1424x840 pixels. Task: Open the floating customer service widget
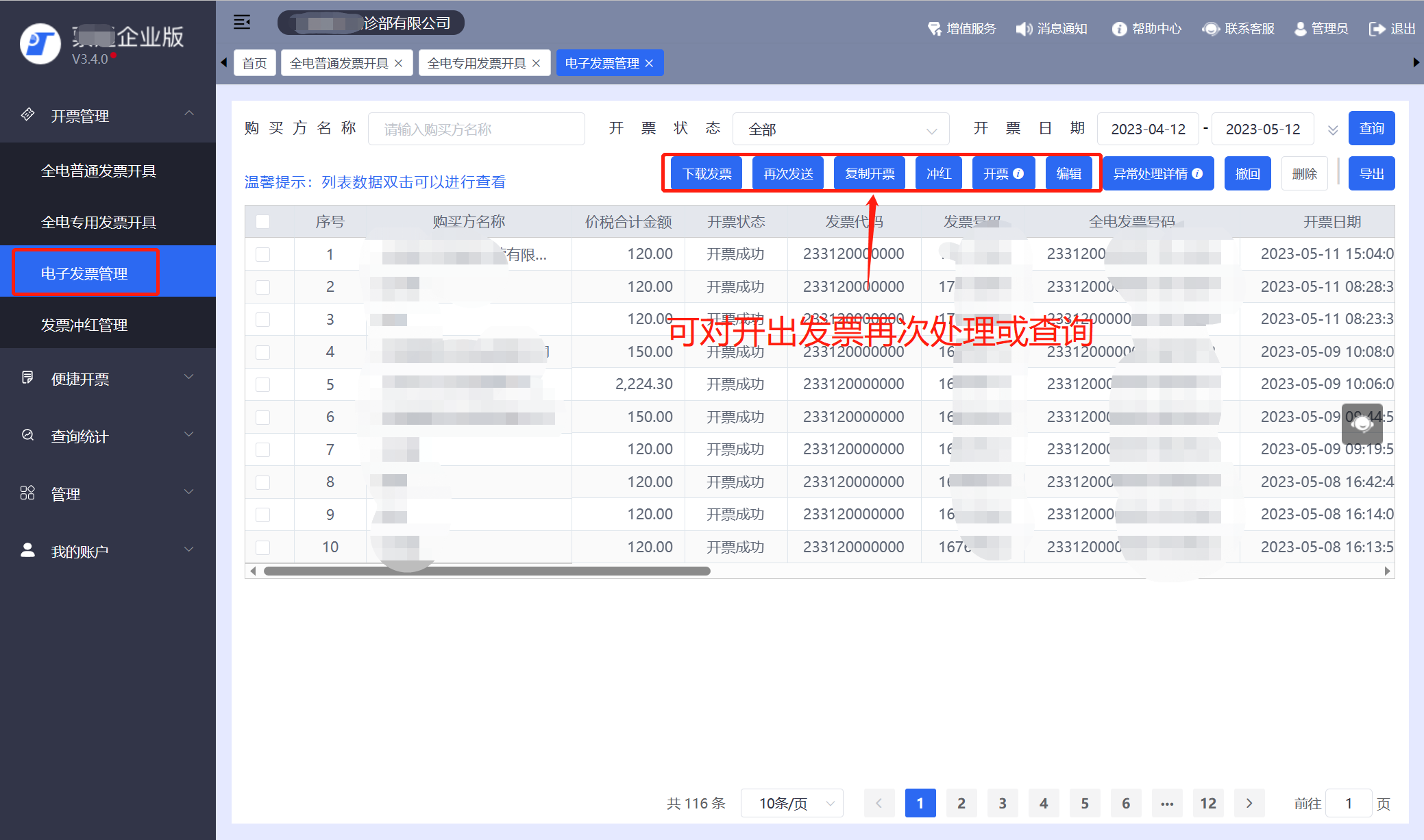point(1362,424)
